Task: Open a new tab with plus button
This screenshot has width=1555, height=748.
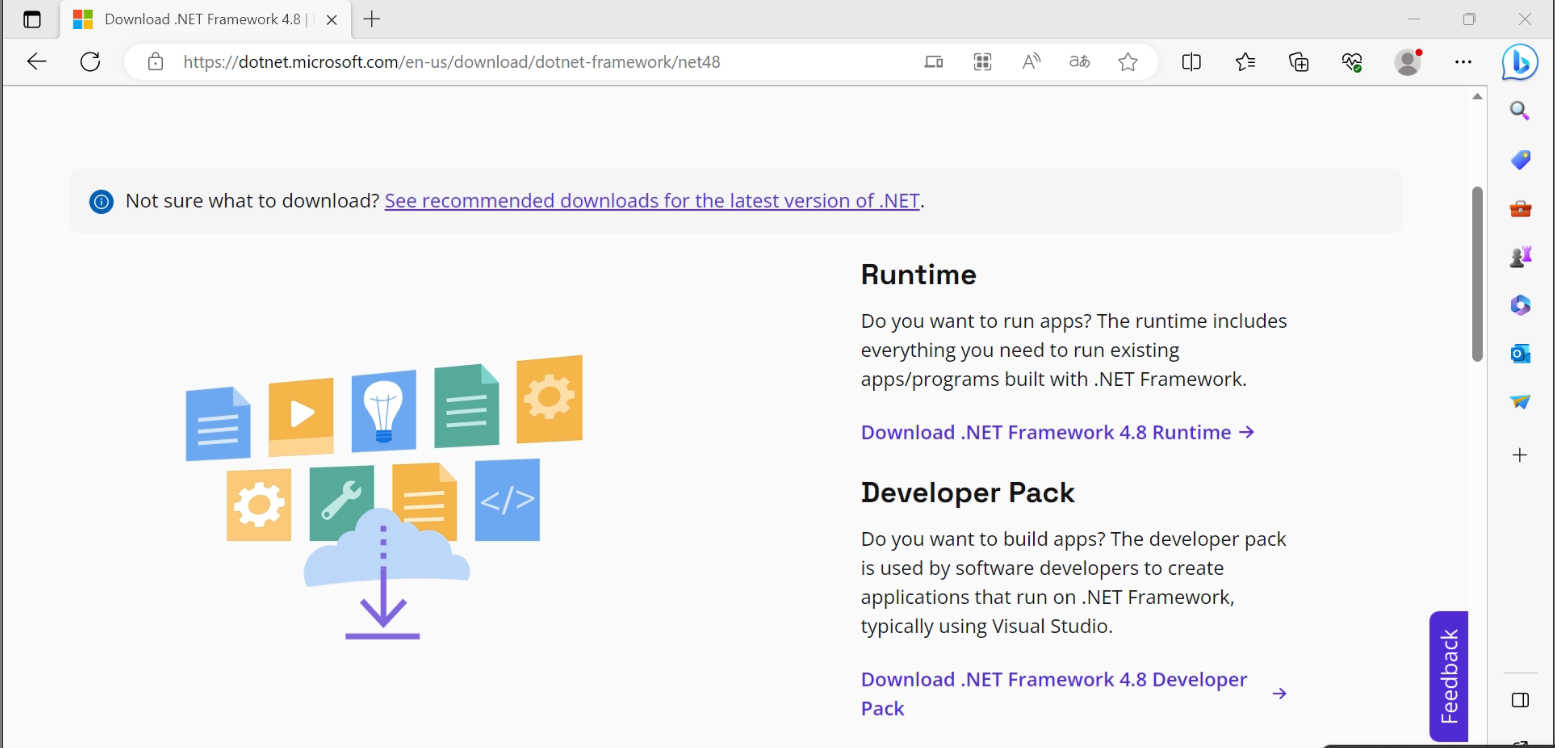Action: (372, 19)
